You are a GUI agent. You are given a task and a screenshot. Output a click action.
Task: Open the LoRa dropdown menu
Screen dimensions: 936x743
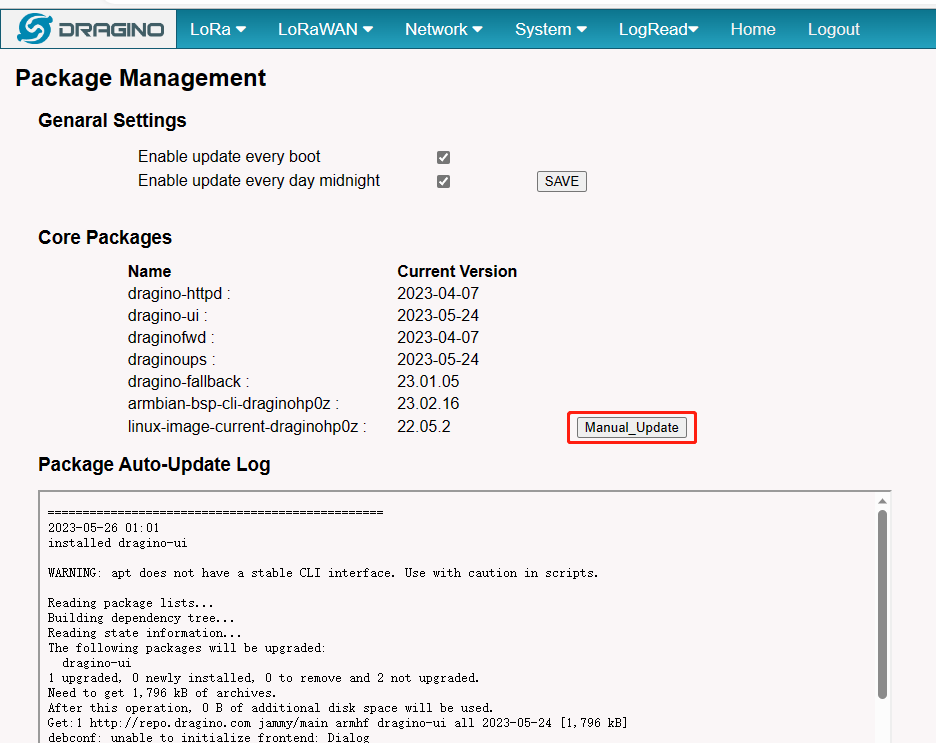click(218, 29)
